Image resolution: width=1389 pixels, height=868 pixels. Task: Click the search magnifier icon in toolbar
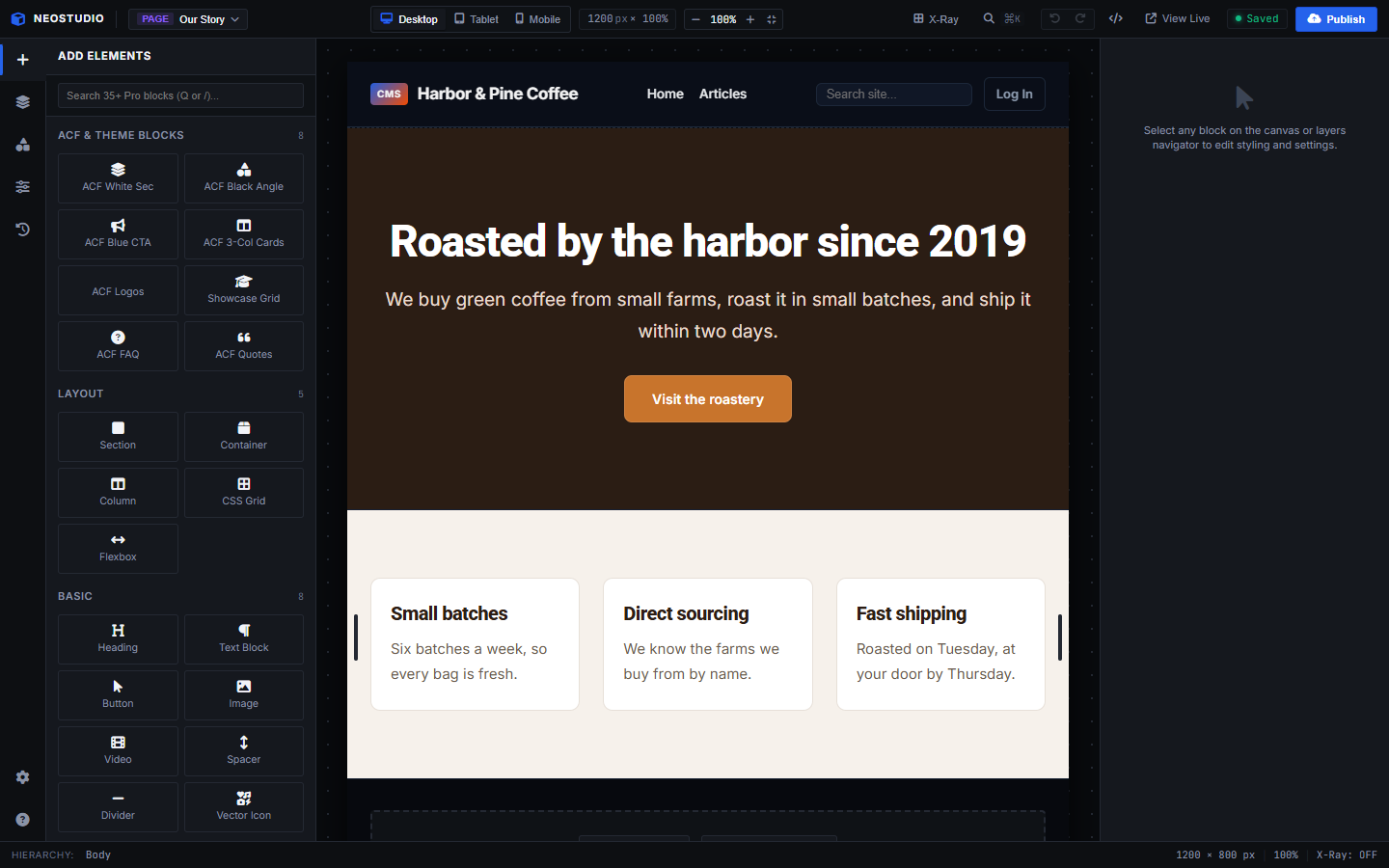pos(989,18)
